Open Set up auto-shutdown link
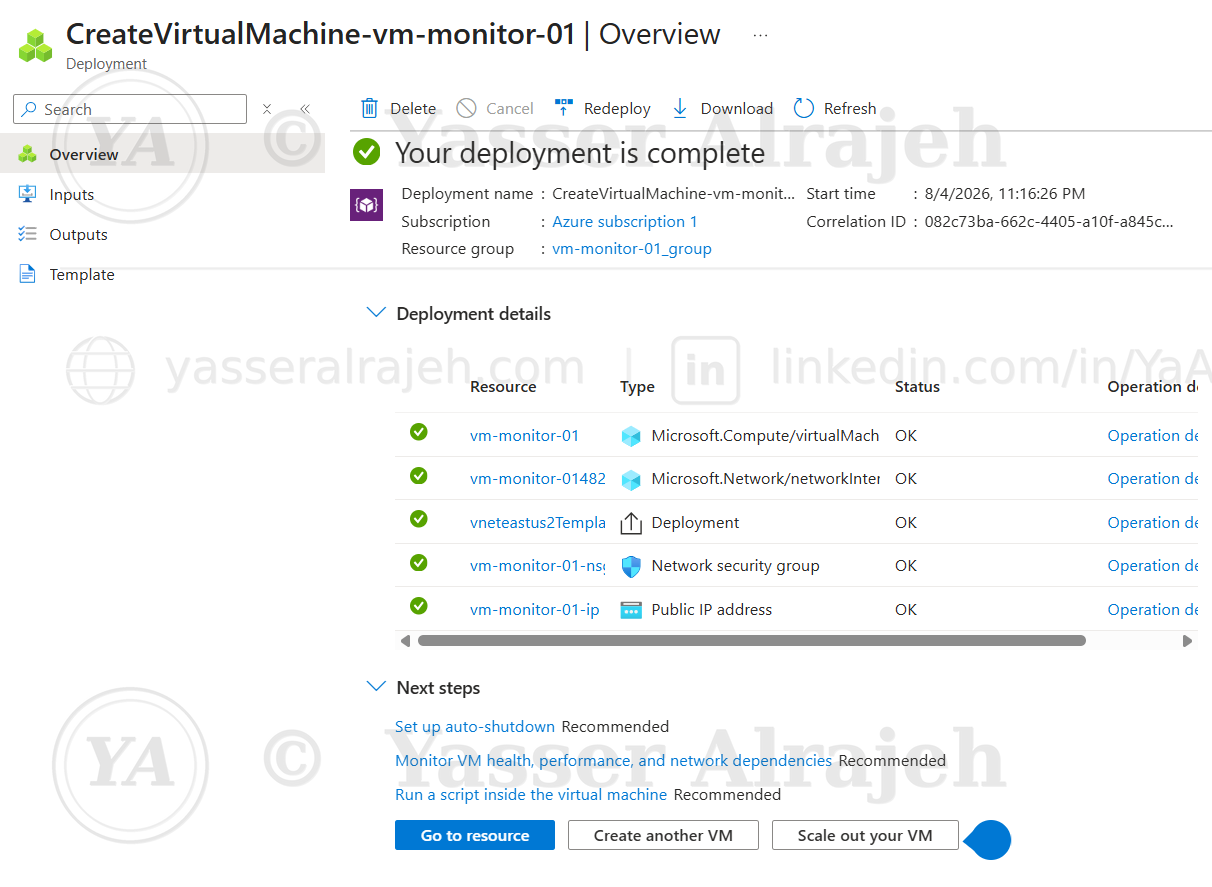The image size is (1212, 887). (475, 727)
